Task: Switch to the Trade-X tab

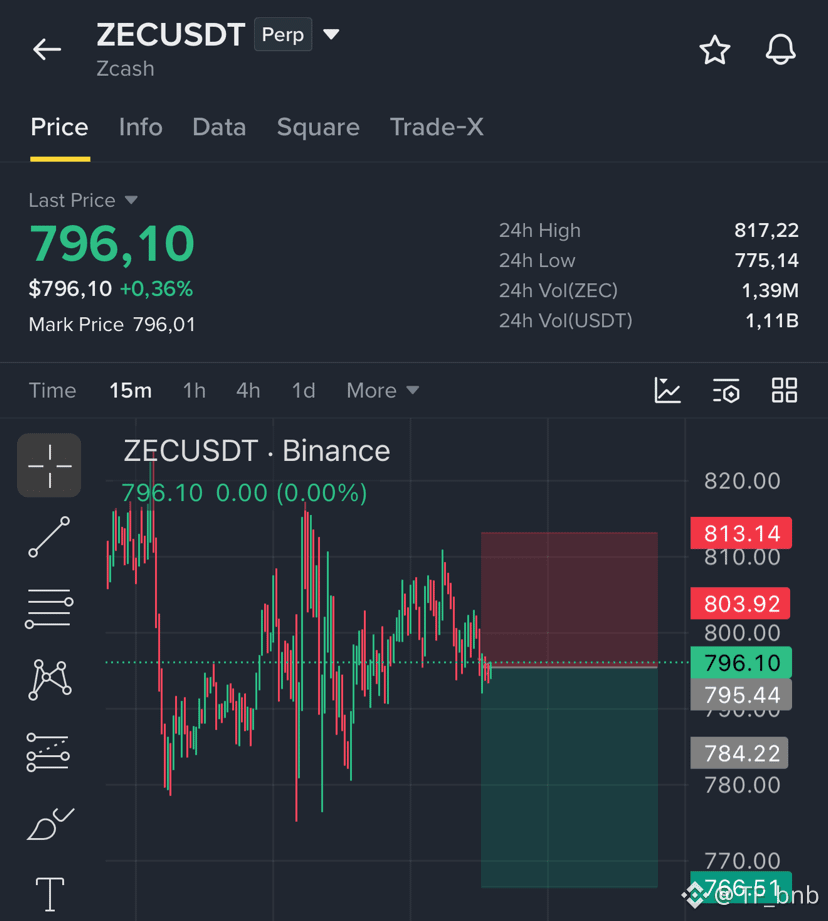Action: (x=436, y=127)
